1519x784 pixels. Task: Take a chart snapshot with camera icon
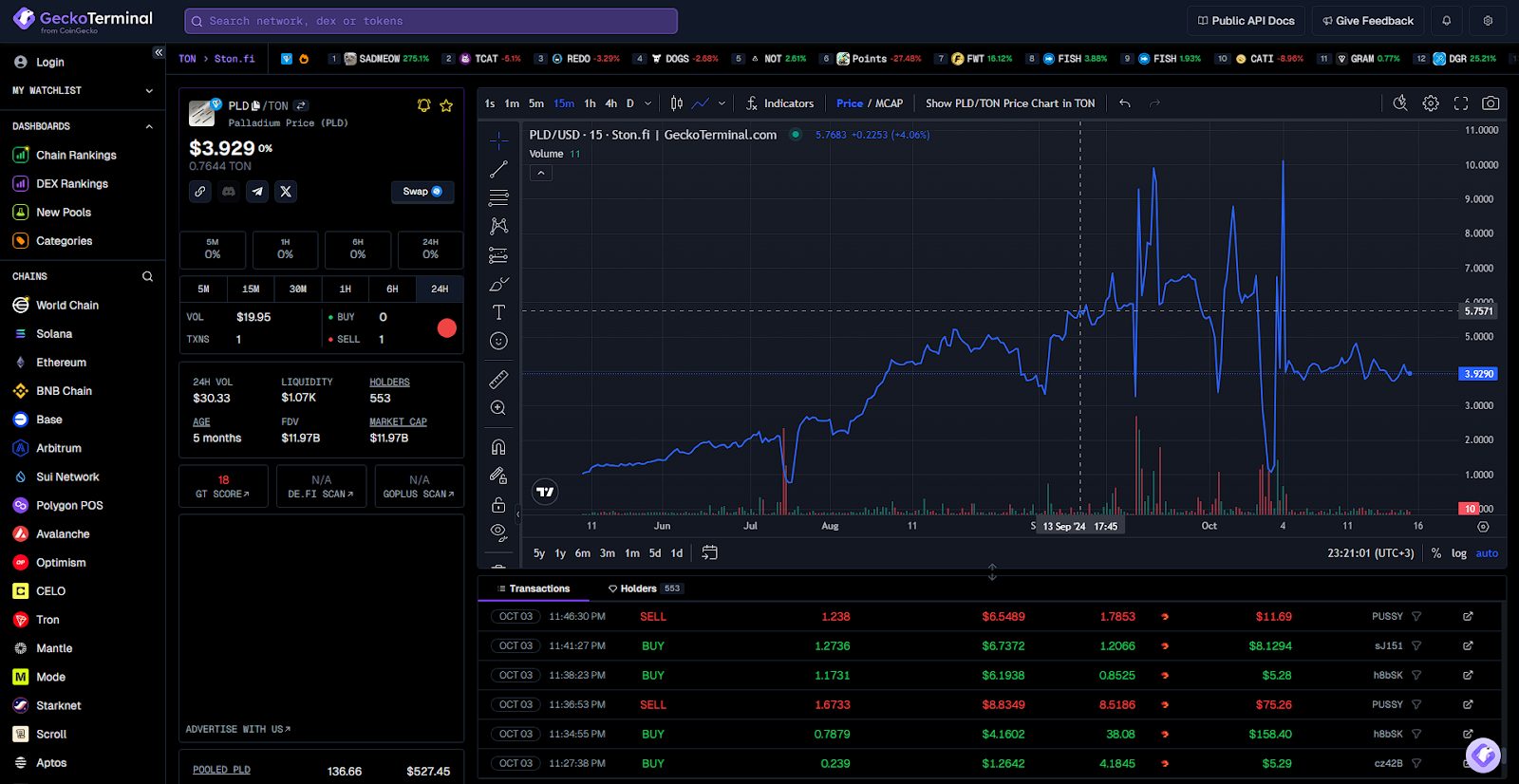coord(1491,103)
